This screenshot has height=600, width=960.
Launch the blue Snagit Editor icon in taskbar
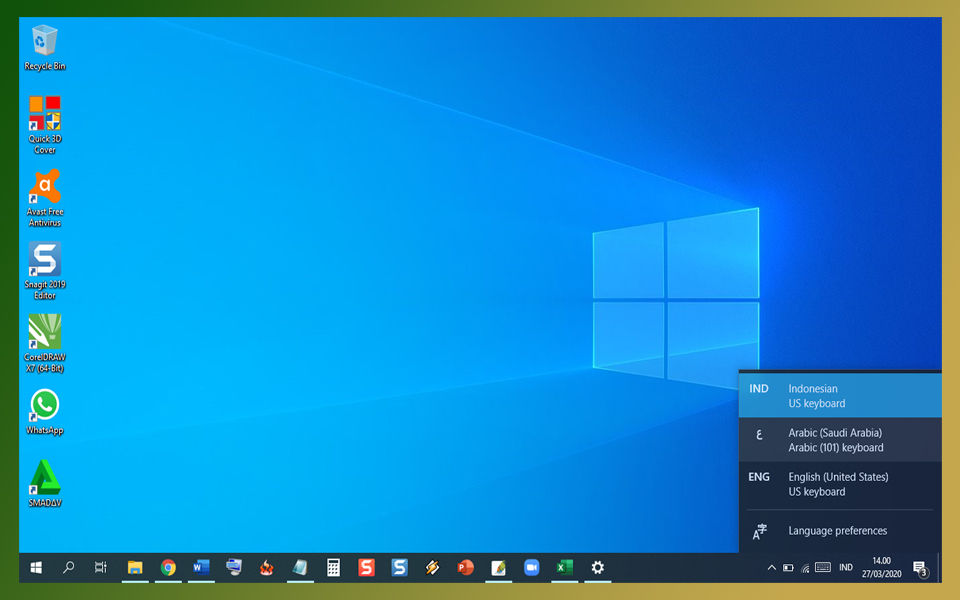point(399,568)
